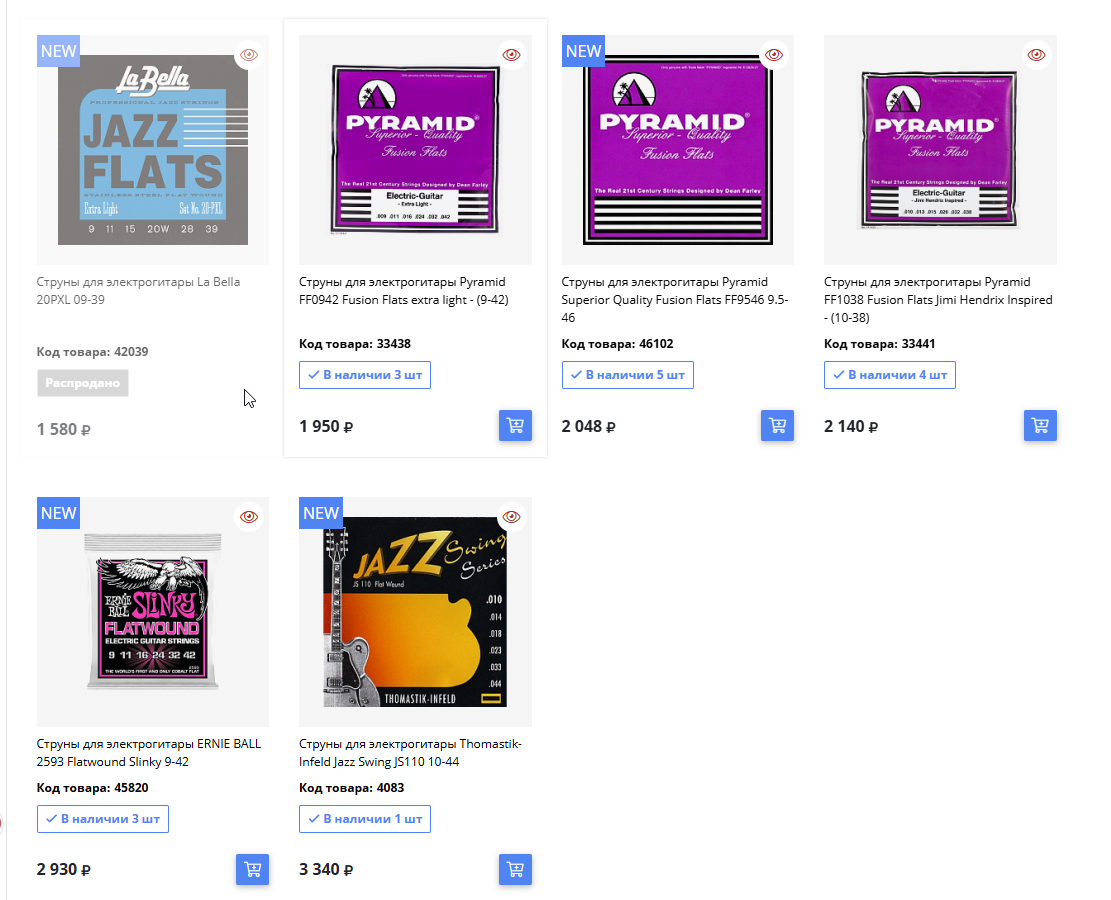Open Pyramid FF0942 Fusion Flats title link

(404, 291)
